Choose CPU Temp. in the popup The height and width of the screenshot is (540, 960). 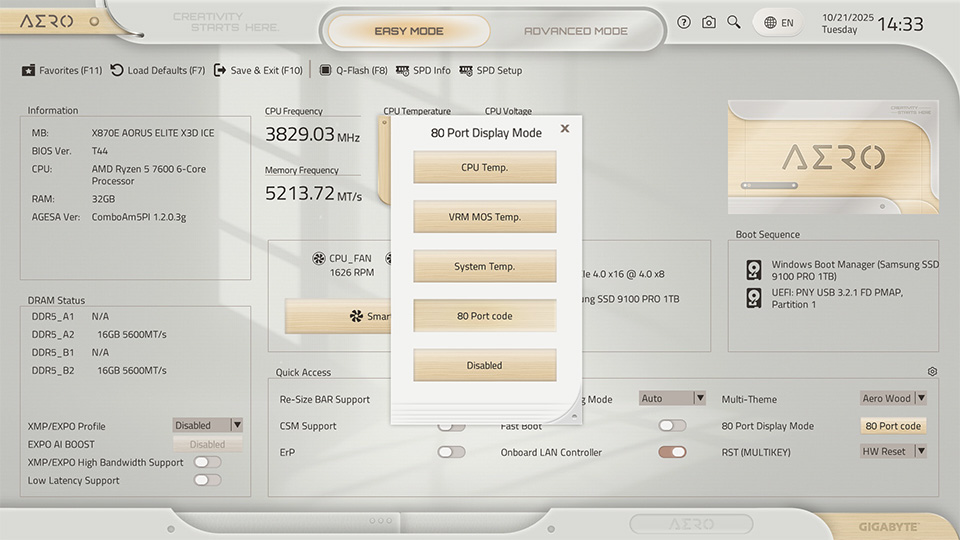484,167
